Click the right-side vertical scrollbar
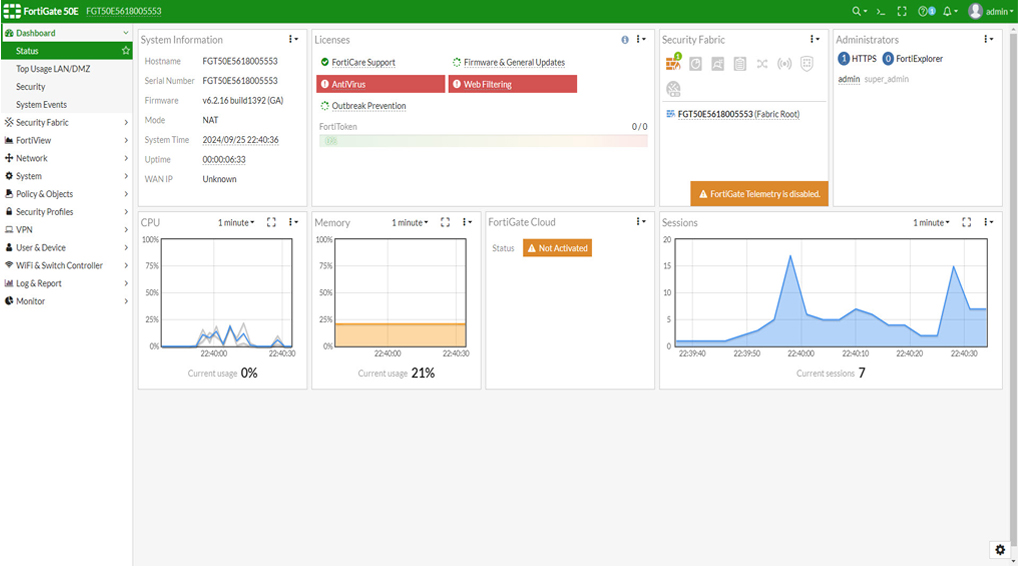1018x566 pixels. point(1013,292)
